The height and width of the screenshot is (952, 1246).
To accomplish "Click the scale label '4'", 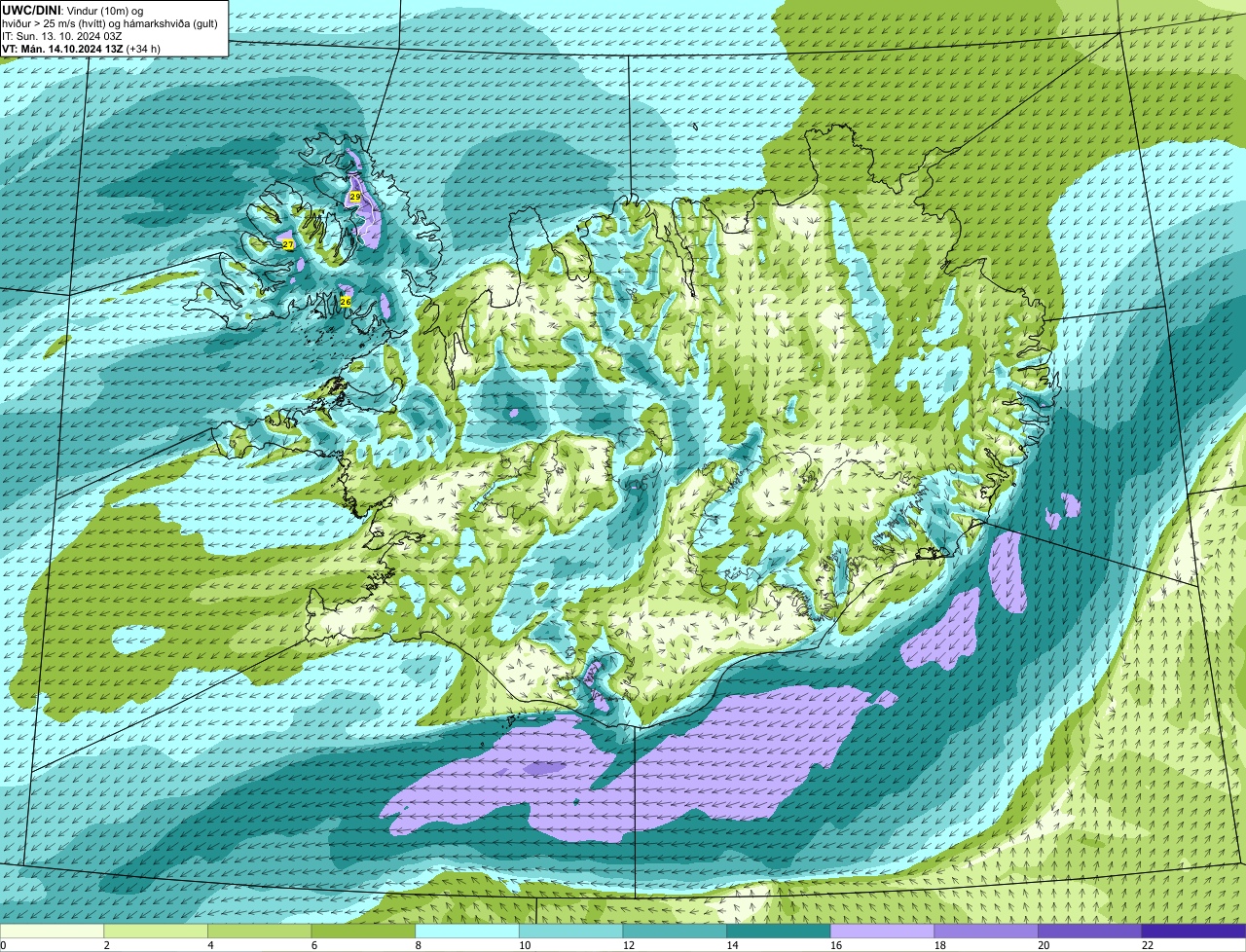I will pos(209,945).
